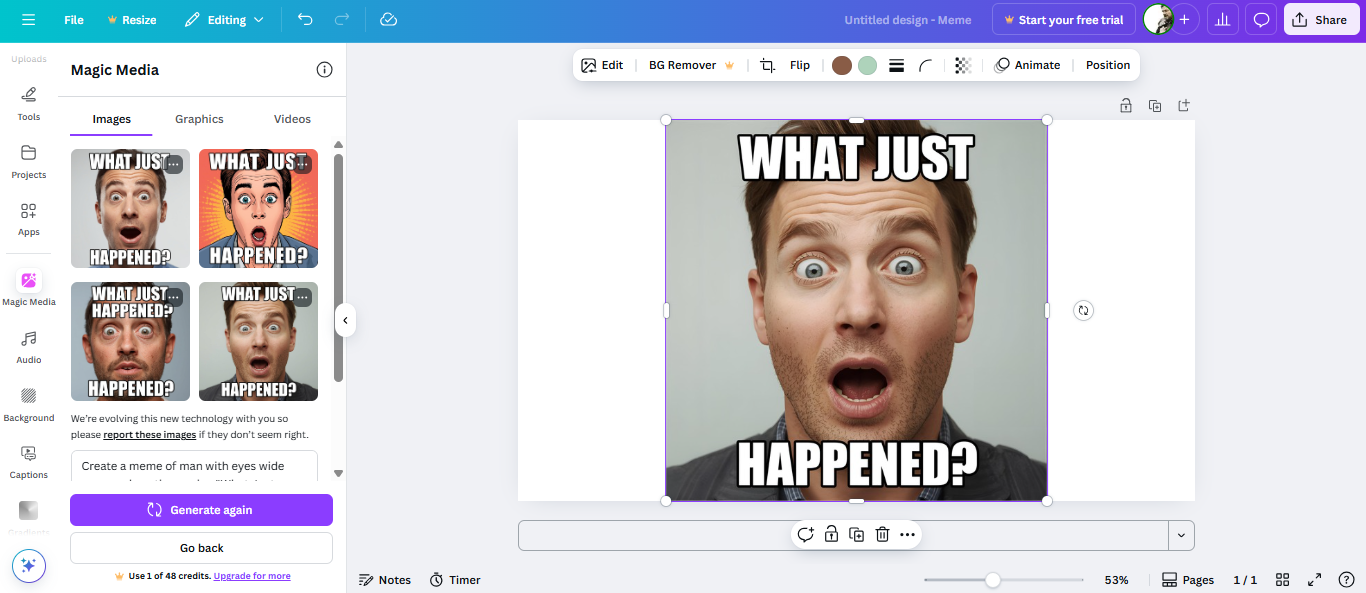Toggle the Notes panel
The image size is (1366, 593).
coord(385,579)
